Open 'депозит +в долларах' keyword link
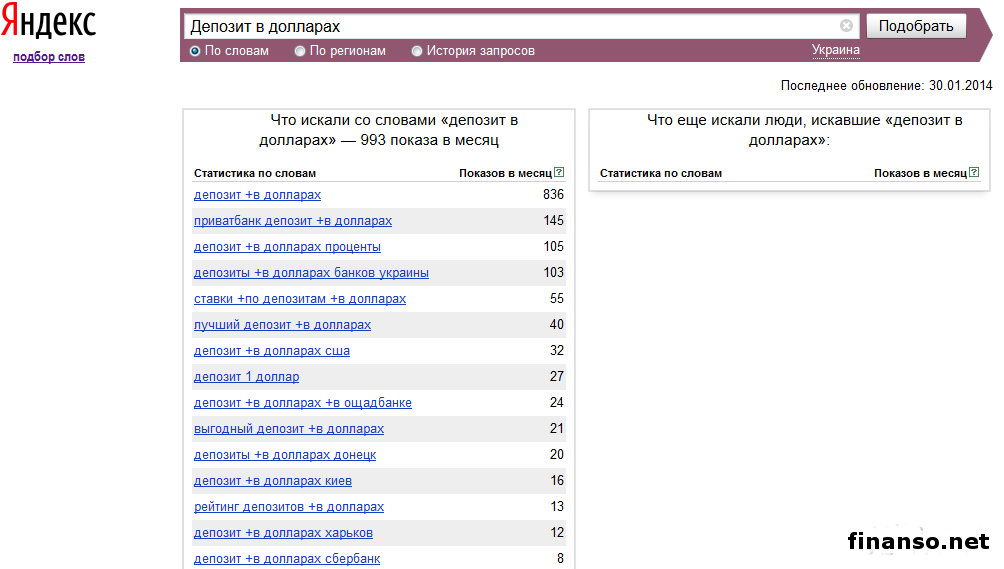The height and width of the screenshot is (569, 1004). [257, 195]
